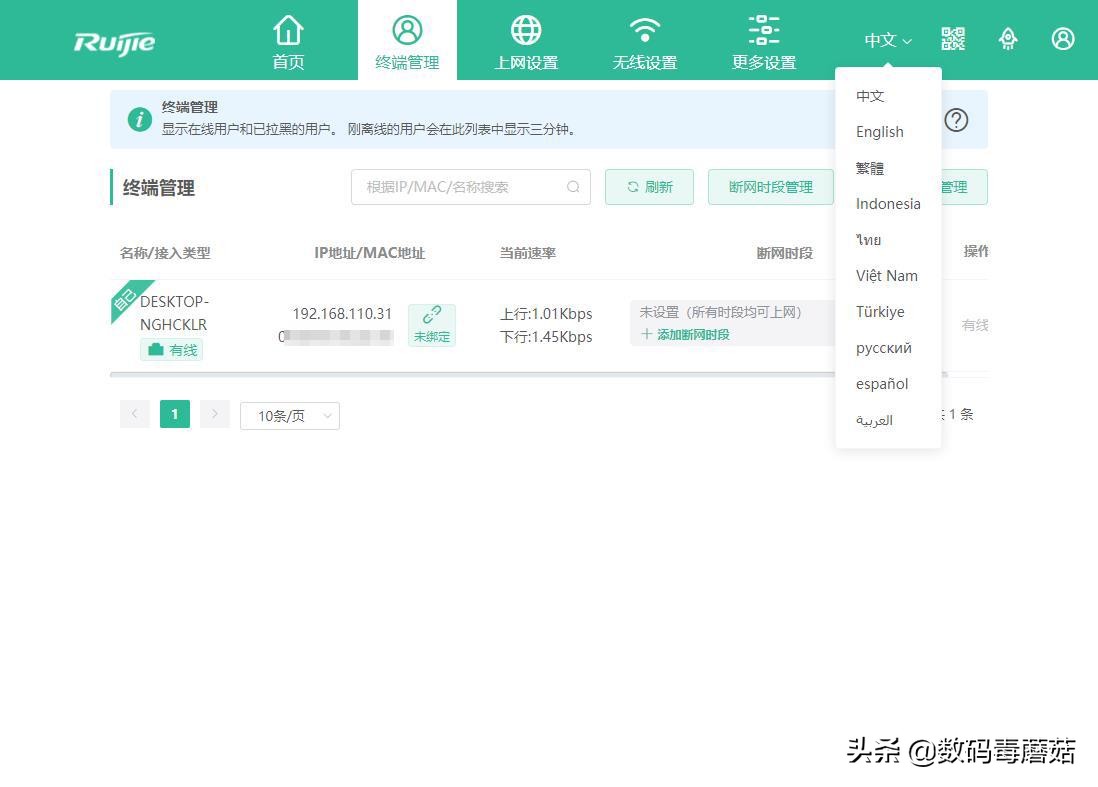Select the 上网设置 globe icon
The image size is (1098, 787).
pyautogui.click(x=525, y=29)
